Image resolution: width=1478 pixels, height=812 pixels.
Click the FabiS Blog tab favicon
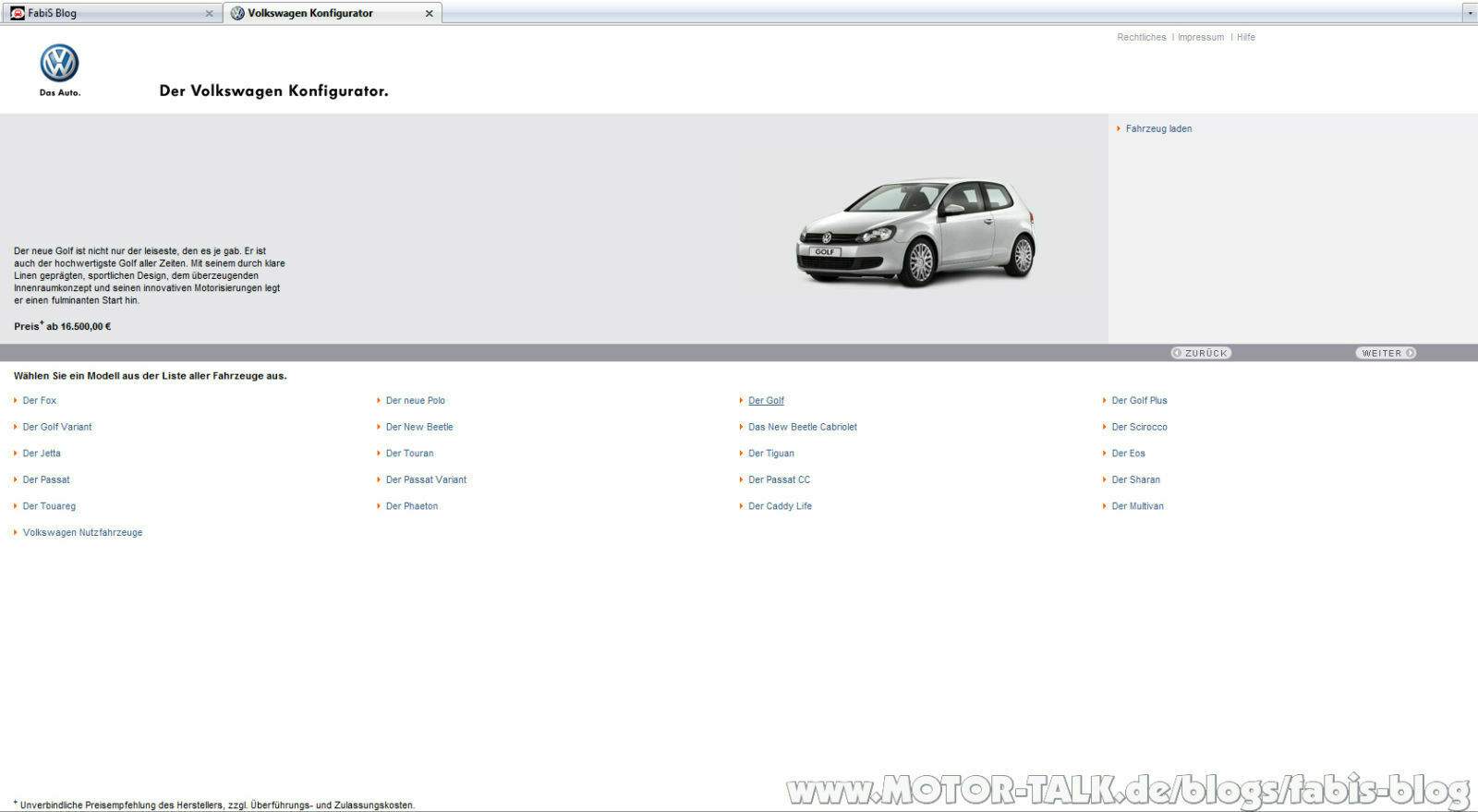(18, 13)
